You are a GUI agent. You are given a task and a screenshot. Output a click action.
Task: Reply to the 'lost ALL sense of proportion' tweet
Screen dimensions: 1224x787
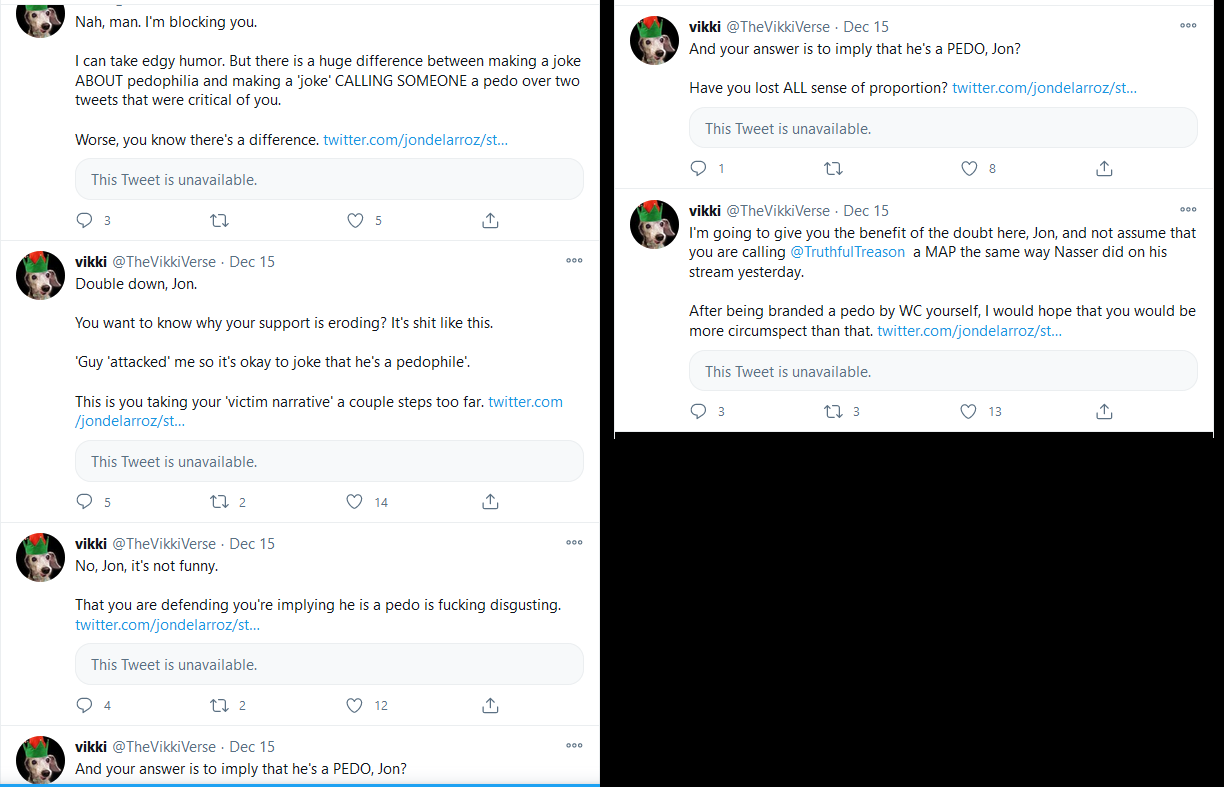coord(699,169)
